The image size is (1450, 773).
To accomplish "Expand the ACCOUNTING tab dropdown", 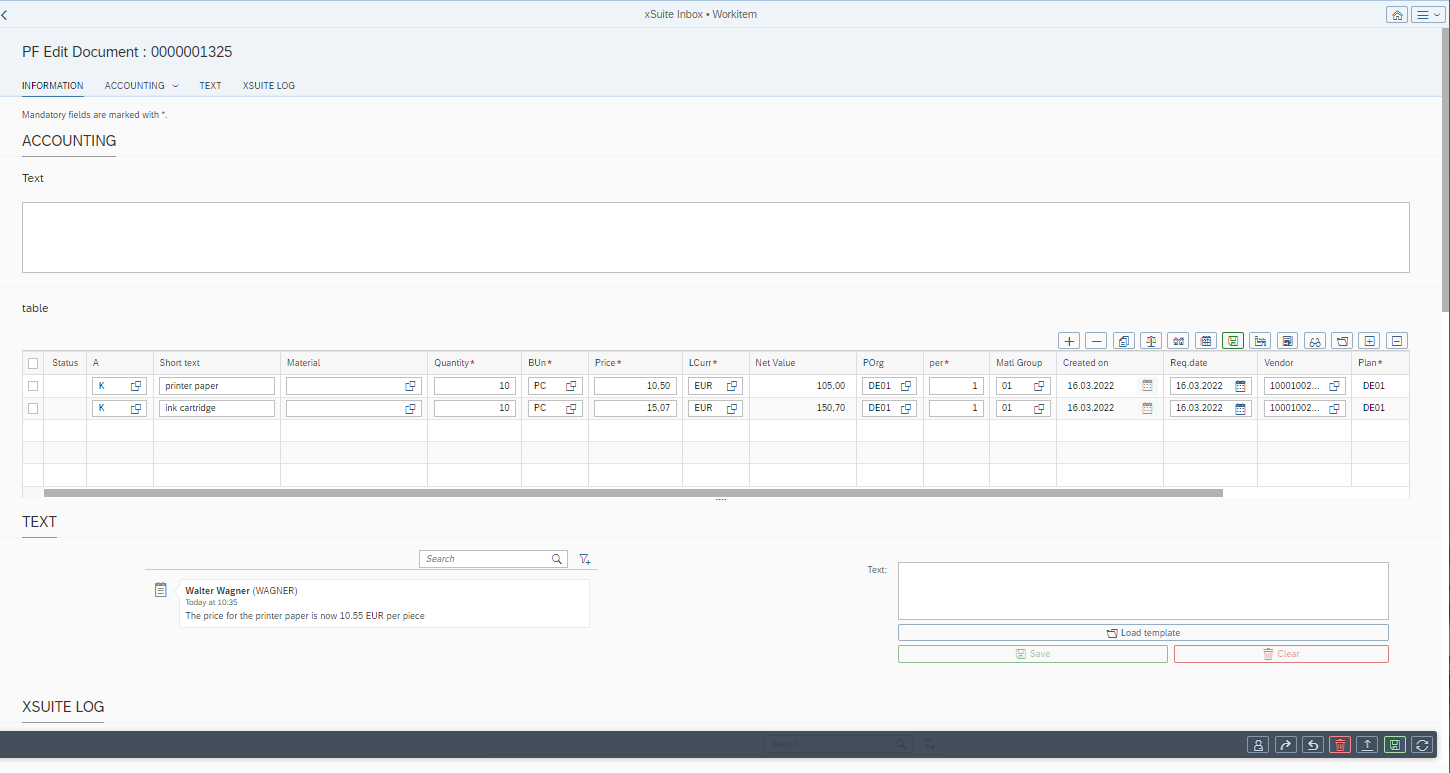I will pos(176,86).
